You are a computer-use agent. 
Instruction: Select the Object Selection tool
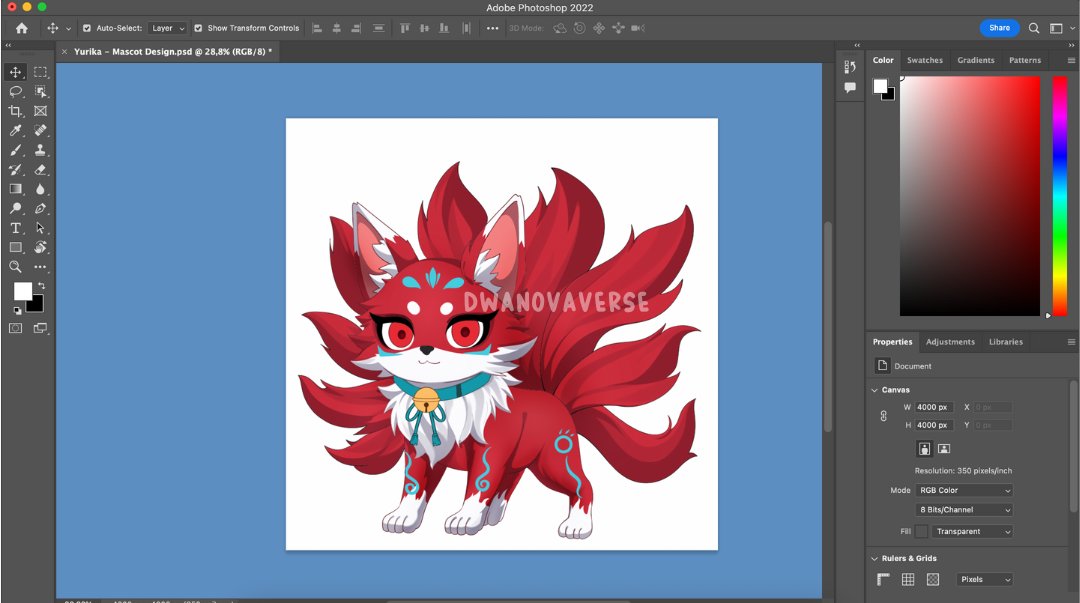point(41,92)
